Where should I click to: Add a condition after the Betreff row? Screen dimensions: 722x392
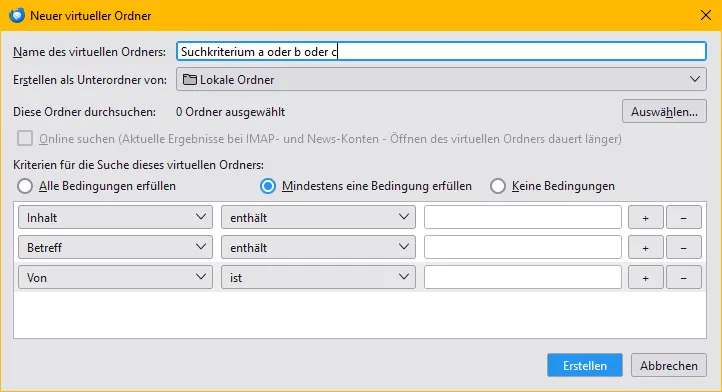646,247
